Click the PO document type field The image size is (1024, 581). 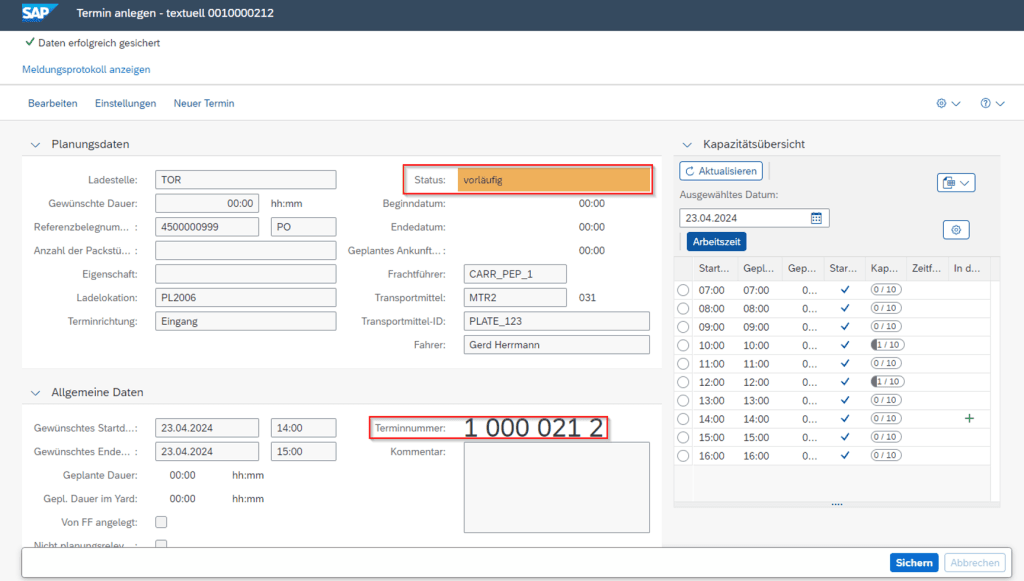(304, 227)
